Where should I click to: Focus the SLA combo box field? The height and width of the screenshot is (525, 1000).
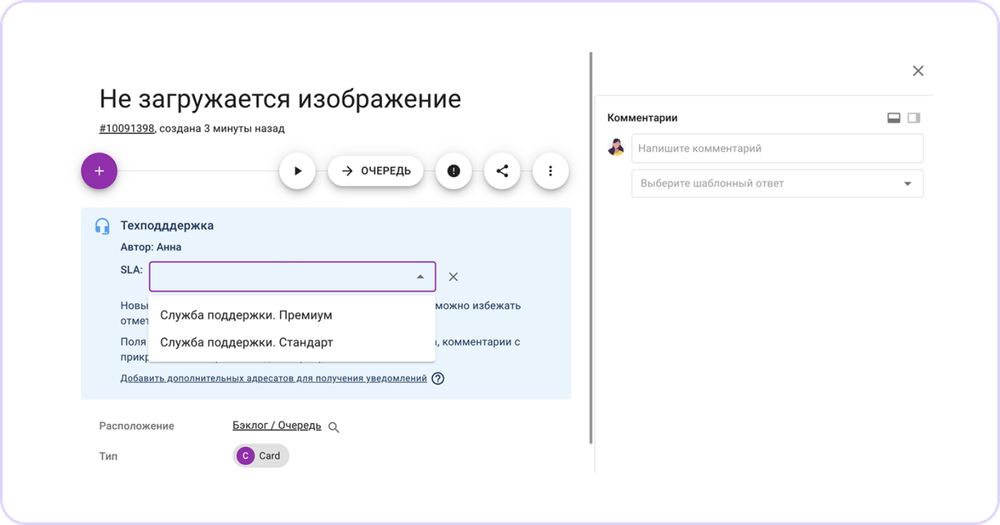pos(292,277)
